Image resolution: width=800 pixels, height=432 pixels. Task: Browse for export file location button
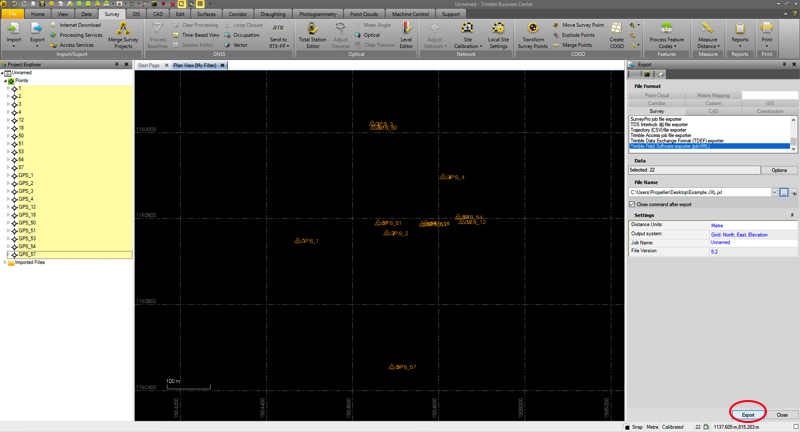coord(784,192)
